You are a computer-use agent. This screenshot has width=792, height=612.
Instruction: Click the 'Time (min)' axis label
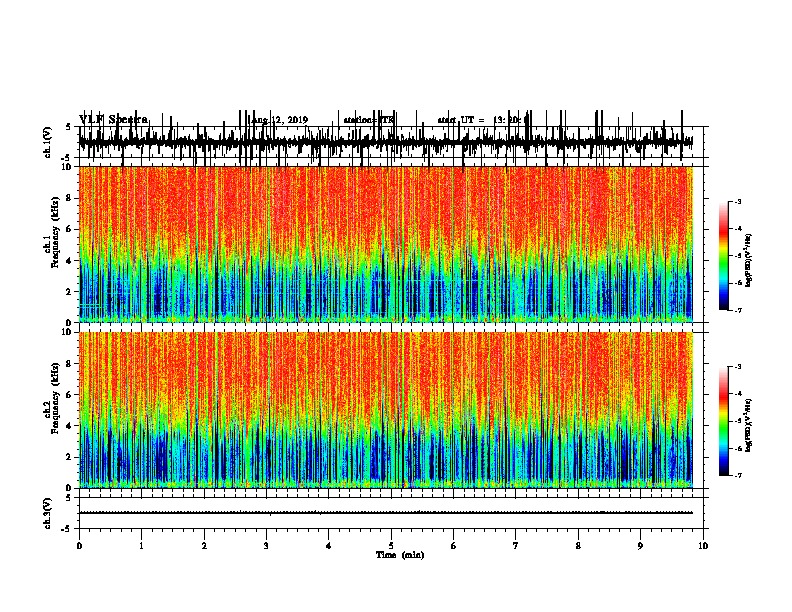pyautogui.click(x=400, y=555)
